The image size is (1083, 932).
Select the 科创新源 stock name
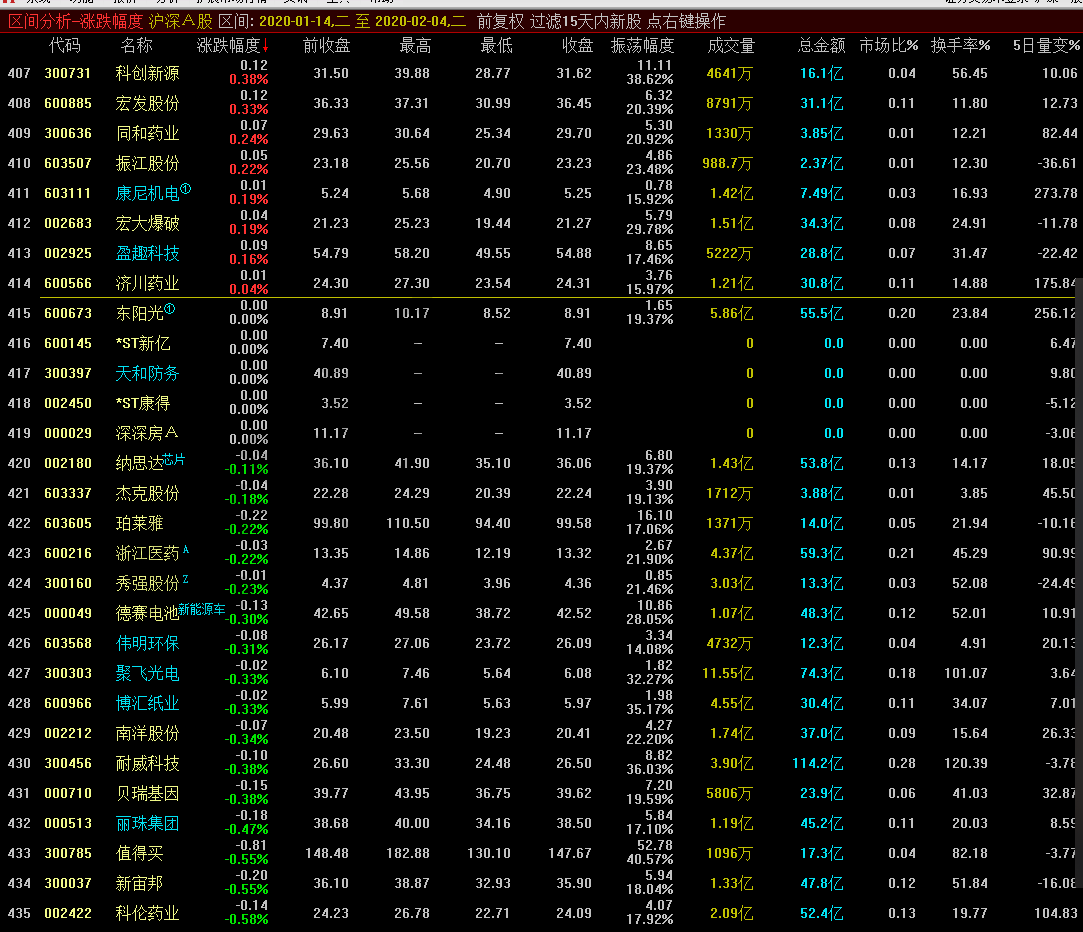[x=148, y=73]
